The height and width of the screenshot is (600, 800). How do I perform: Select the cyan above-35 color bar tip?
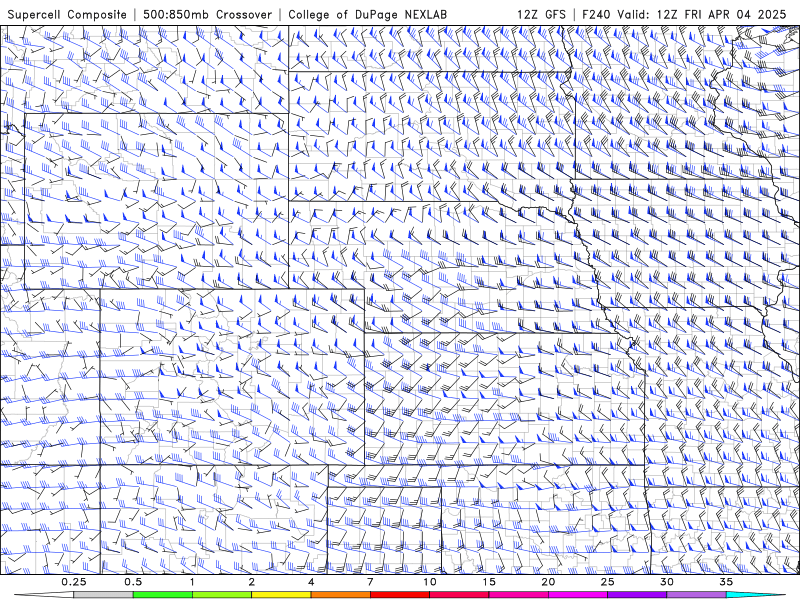click(x=755, y=595)
